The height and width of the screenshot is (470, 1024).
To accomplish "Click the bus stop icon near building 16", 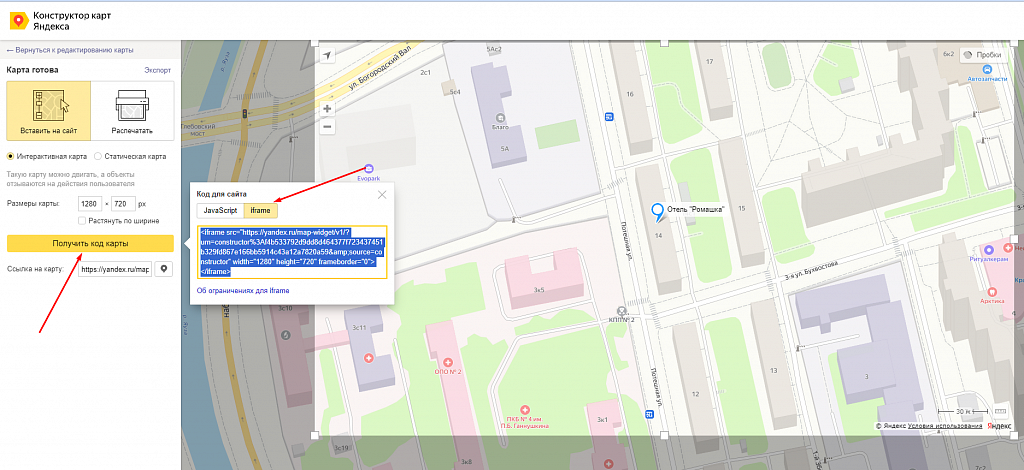I will point(609,117).
